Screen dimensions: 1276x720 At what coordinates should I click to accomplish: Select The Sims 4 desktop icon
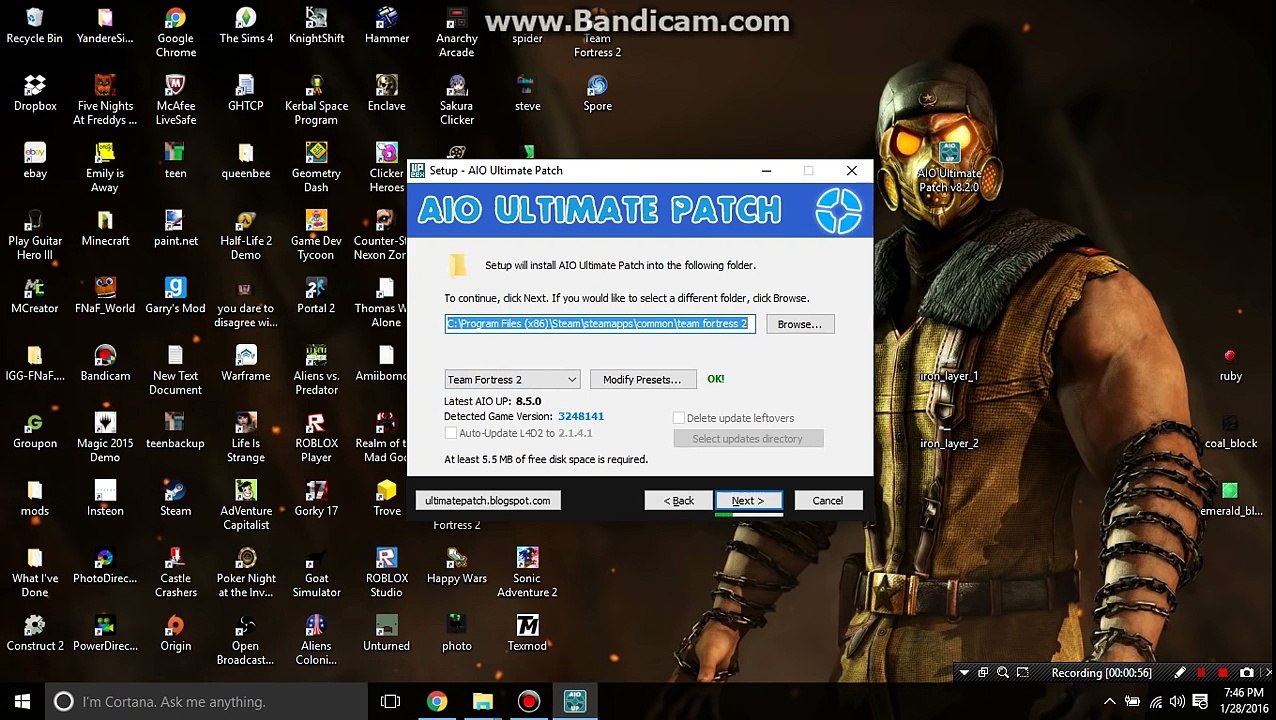point(246,27)
